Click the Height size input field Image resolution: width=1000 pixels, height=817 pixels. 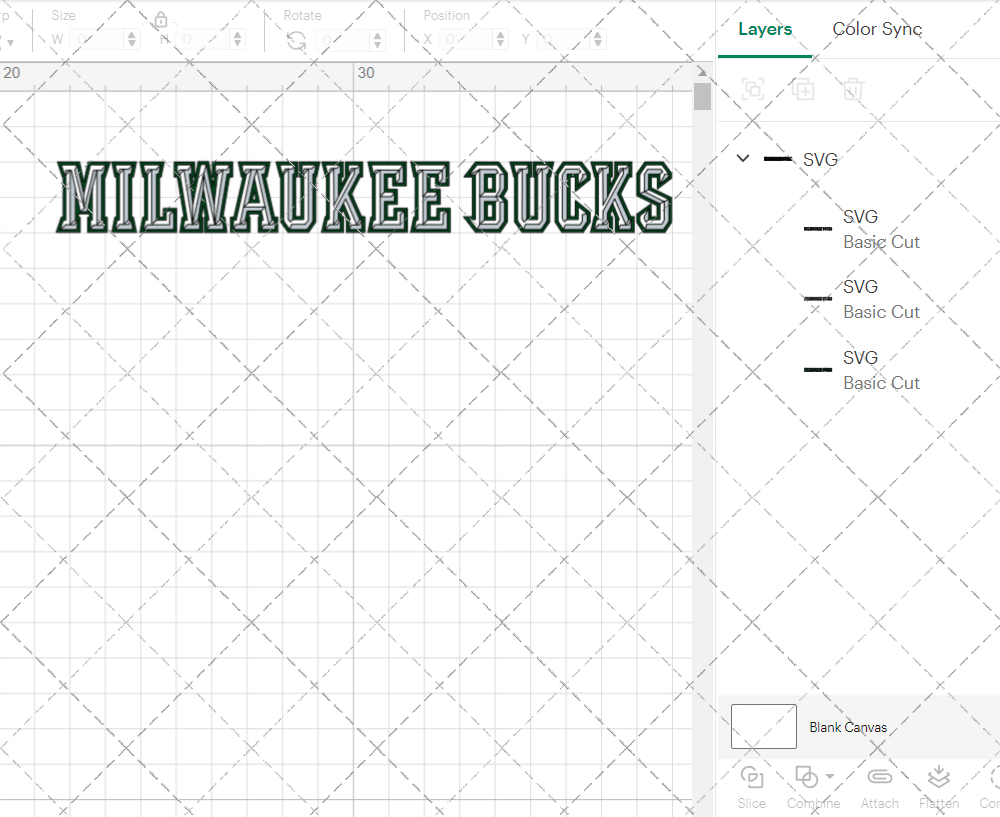(x=203, y=40)
